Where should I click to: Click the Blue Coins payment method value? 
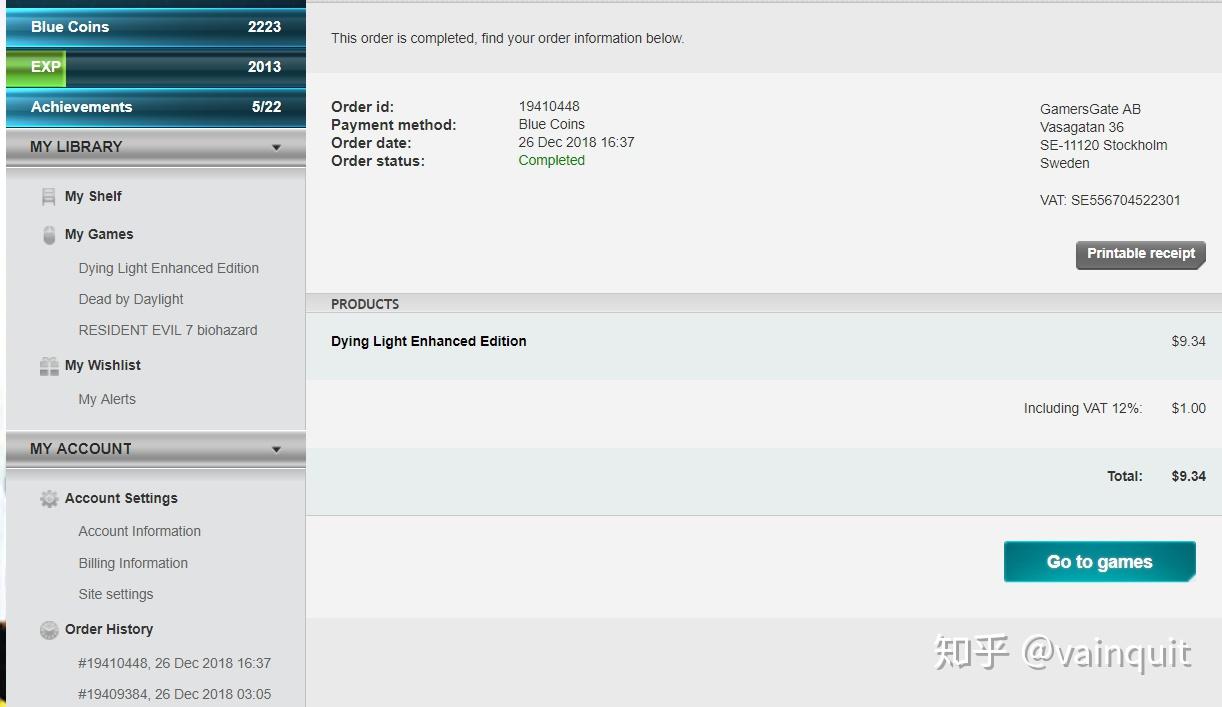pyautogui.click(x=552, y=124)
